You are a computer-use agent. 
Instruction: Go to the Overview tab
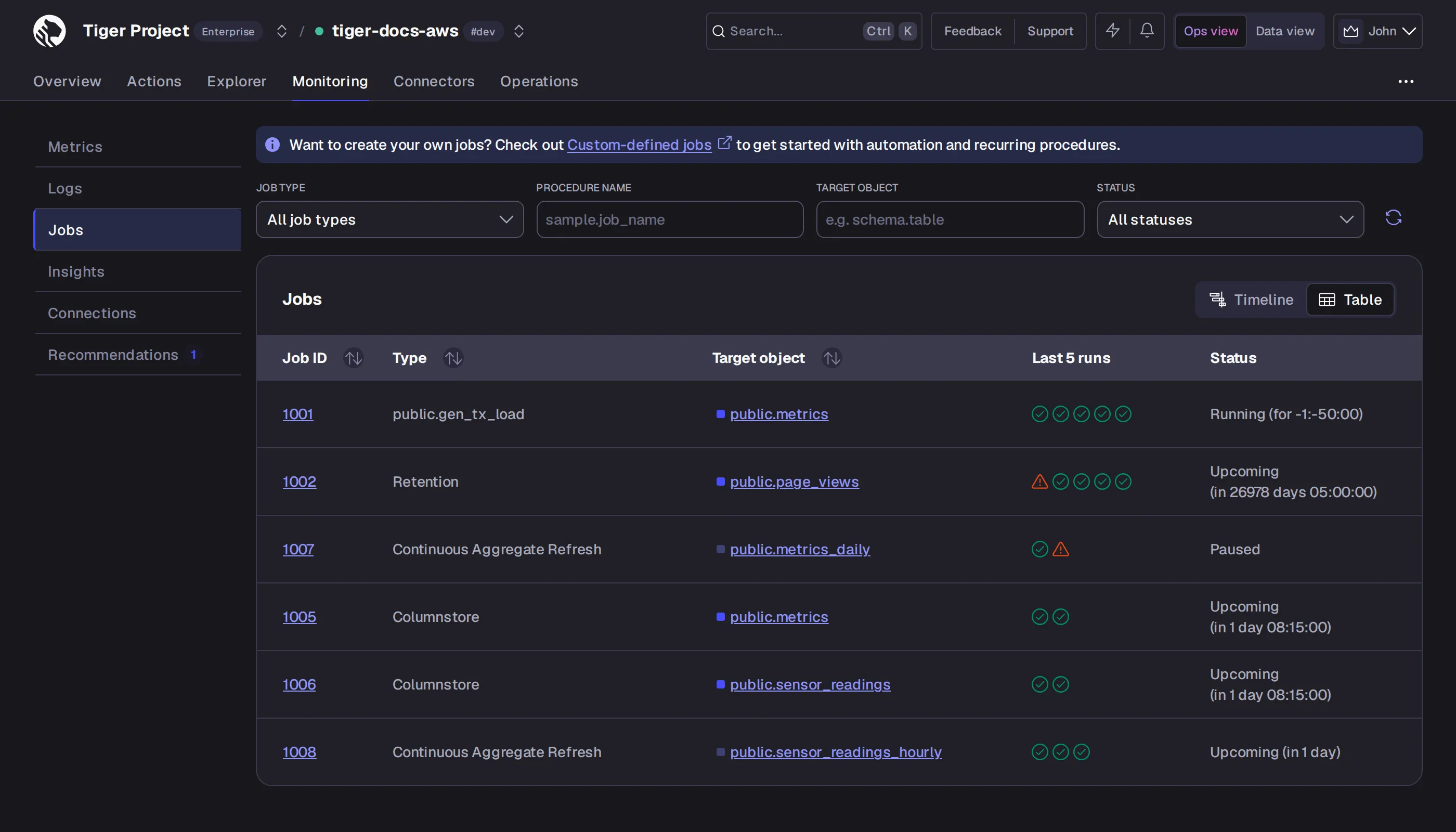pos(67,82)
